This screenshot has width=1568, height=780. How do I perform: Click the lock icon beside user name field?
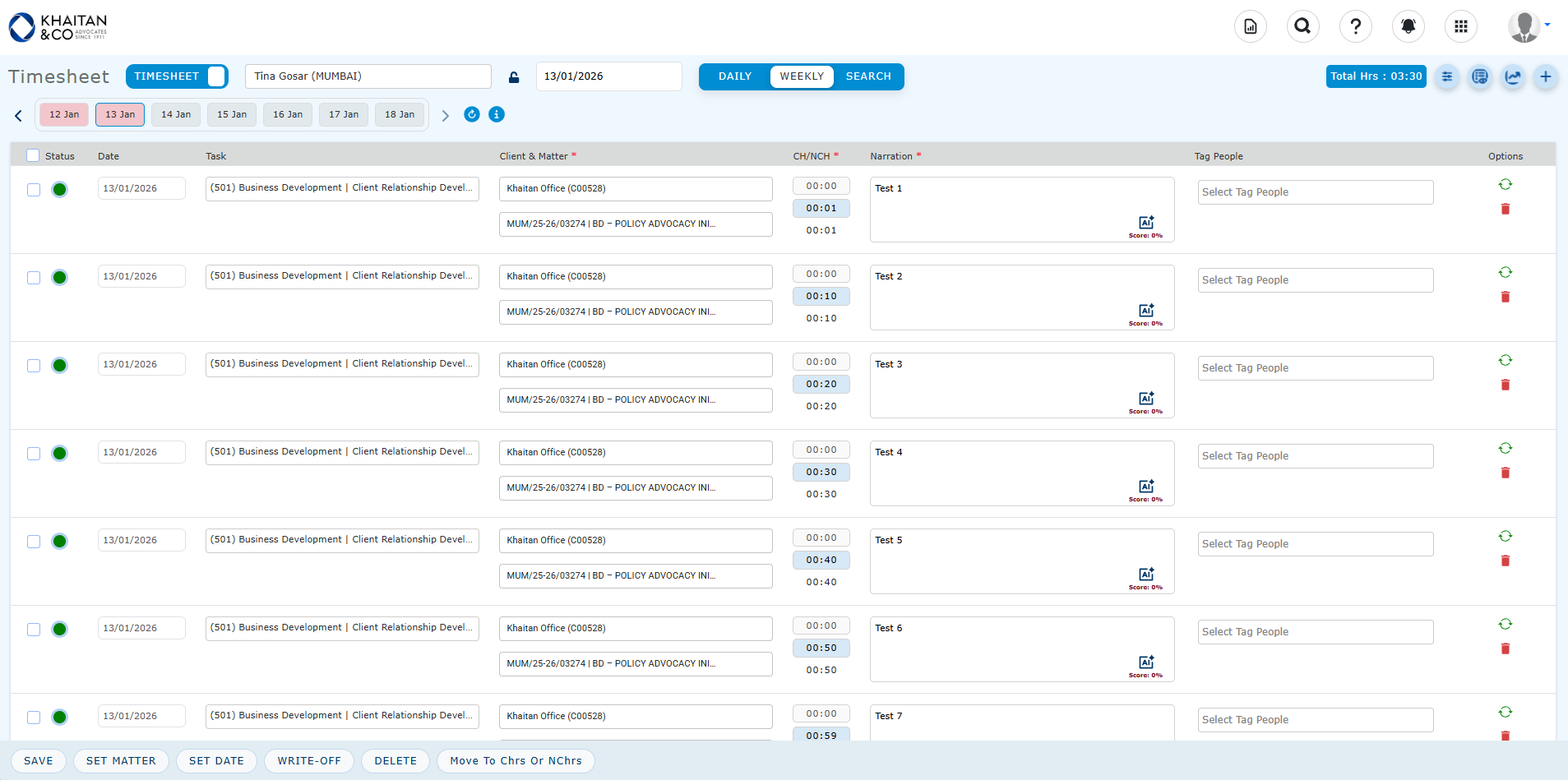tap(514, 77)
